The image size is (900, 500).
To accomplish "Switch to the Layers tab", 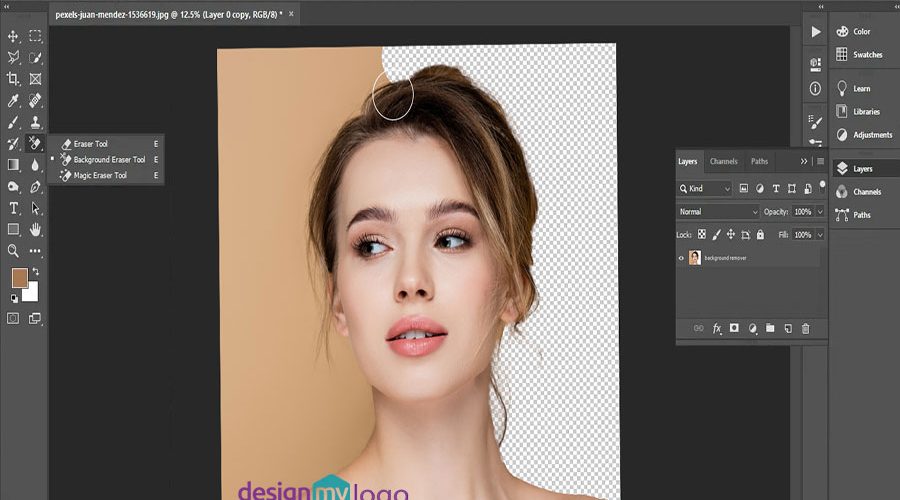I will click(x=688, y=161).
